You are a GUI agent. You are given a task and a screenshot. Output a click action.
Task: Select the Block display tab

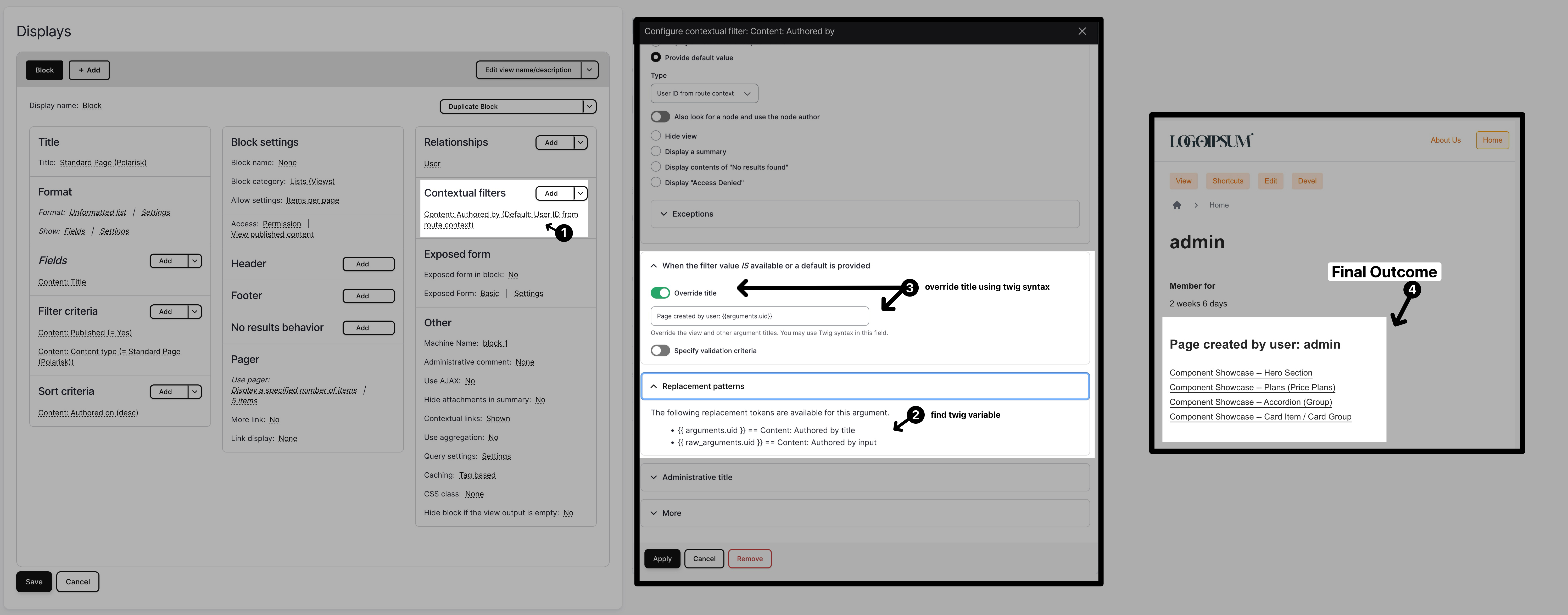click(x=44, y=70)
